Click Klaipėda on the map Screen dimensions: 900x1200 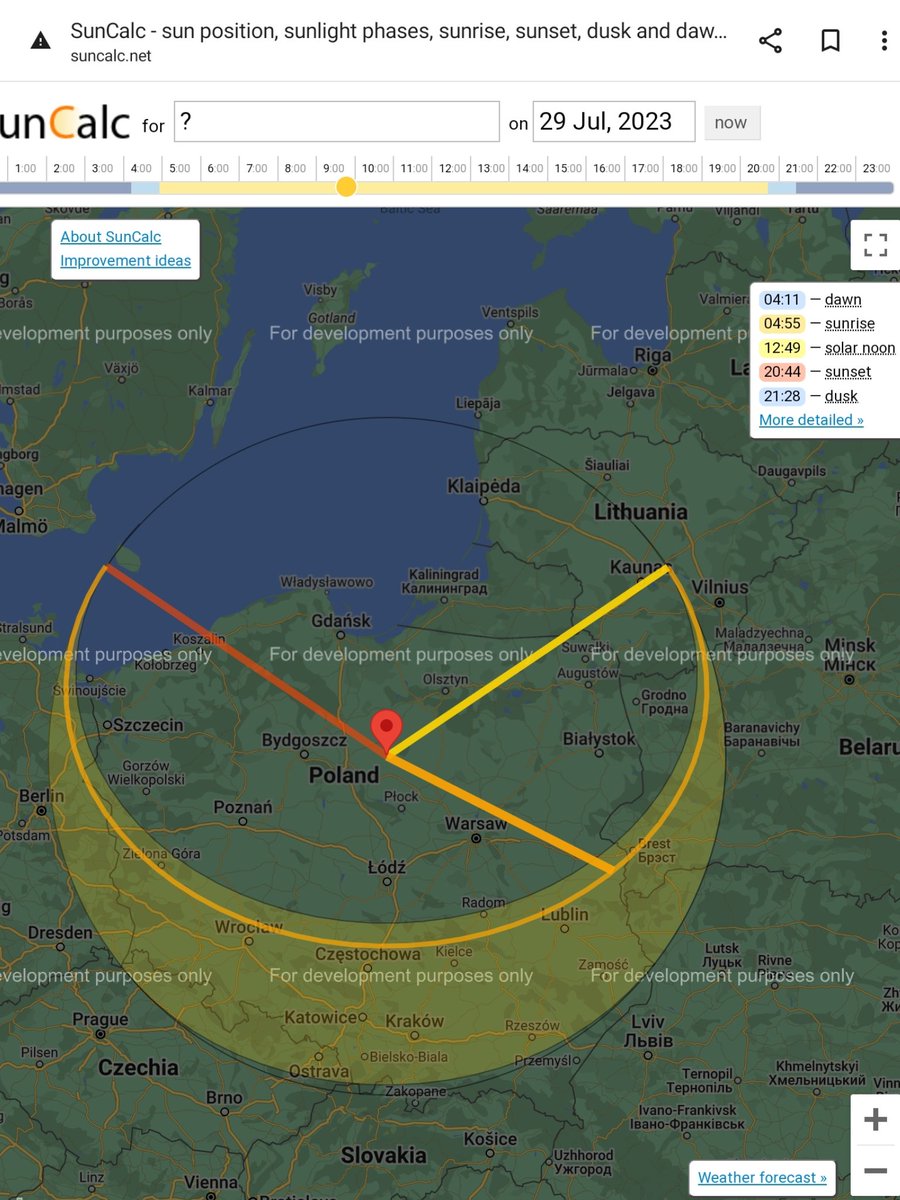tap(484, 486)
